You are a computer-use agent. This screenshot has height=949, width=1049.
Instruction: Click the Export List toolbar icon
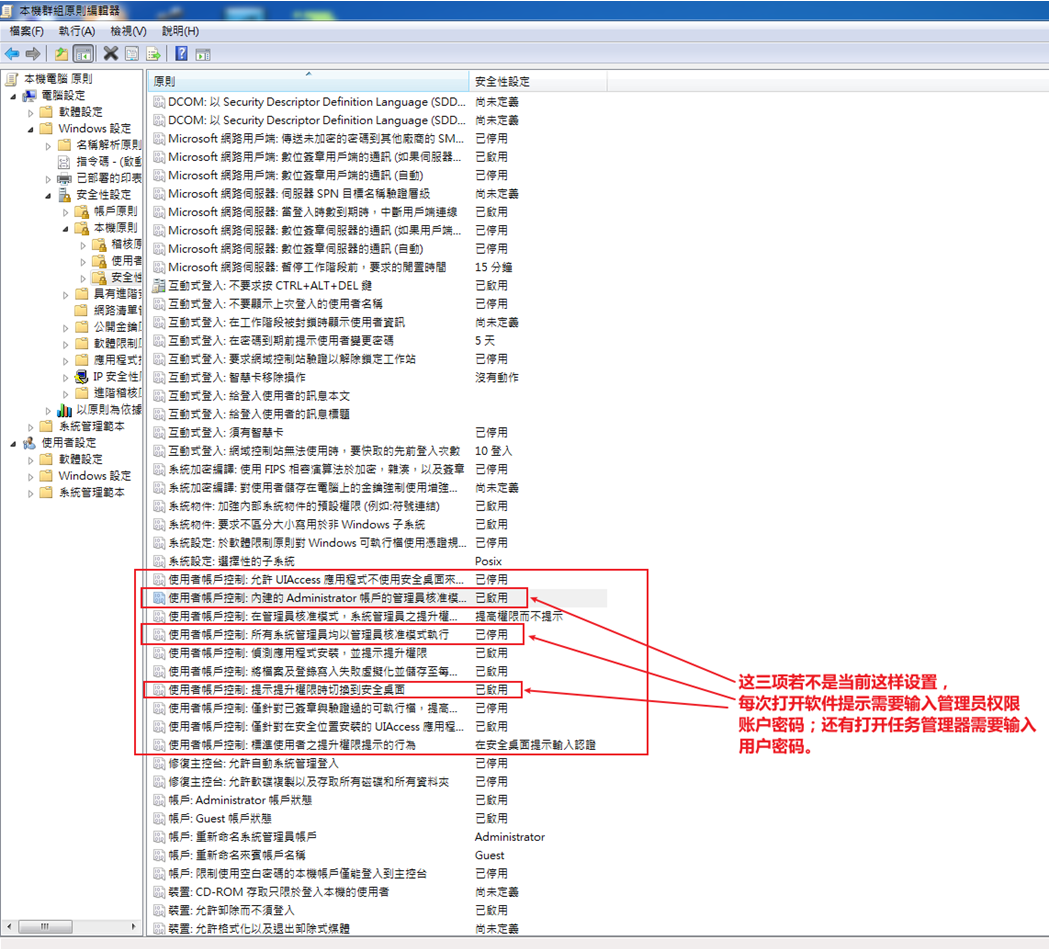coord(153,54)
